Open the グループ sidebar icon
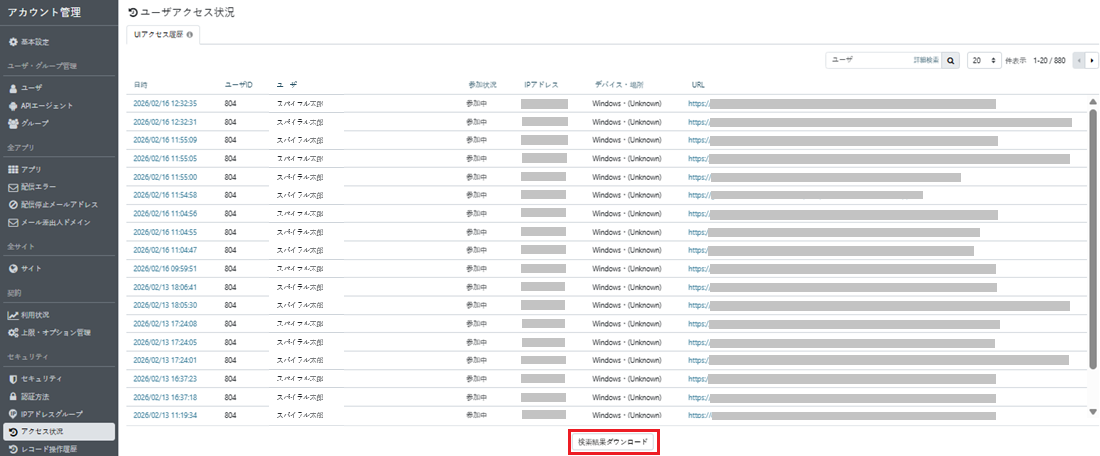 pos(13,123)
